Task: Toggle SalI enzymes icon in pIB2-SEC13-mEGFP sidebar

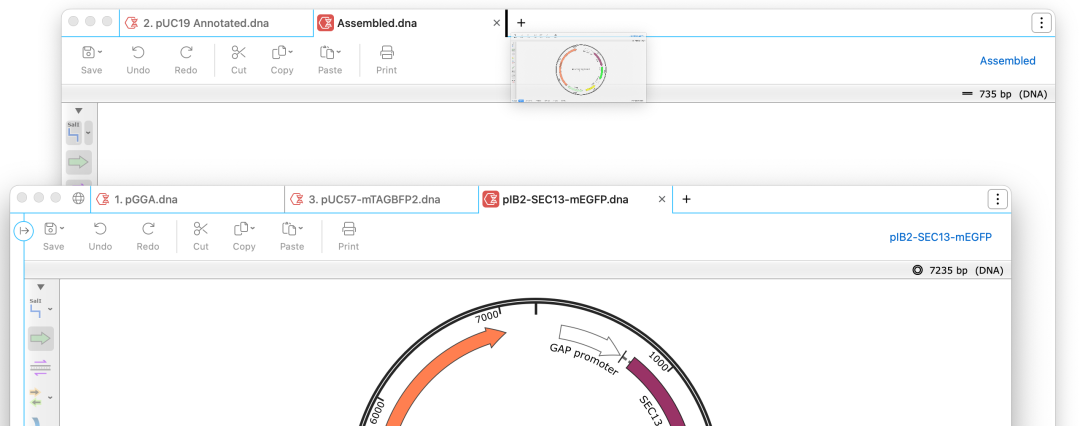Action: point(36,309)
